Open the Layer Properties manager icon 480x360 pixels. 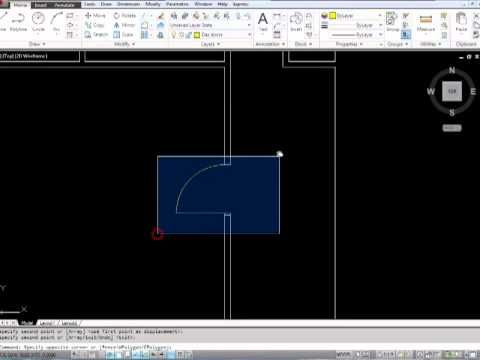[174, 16]
